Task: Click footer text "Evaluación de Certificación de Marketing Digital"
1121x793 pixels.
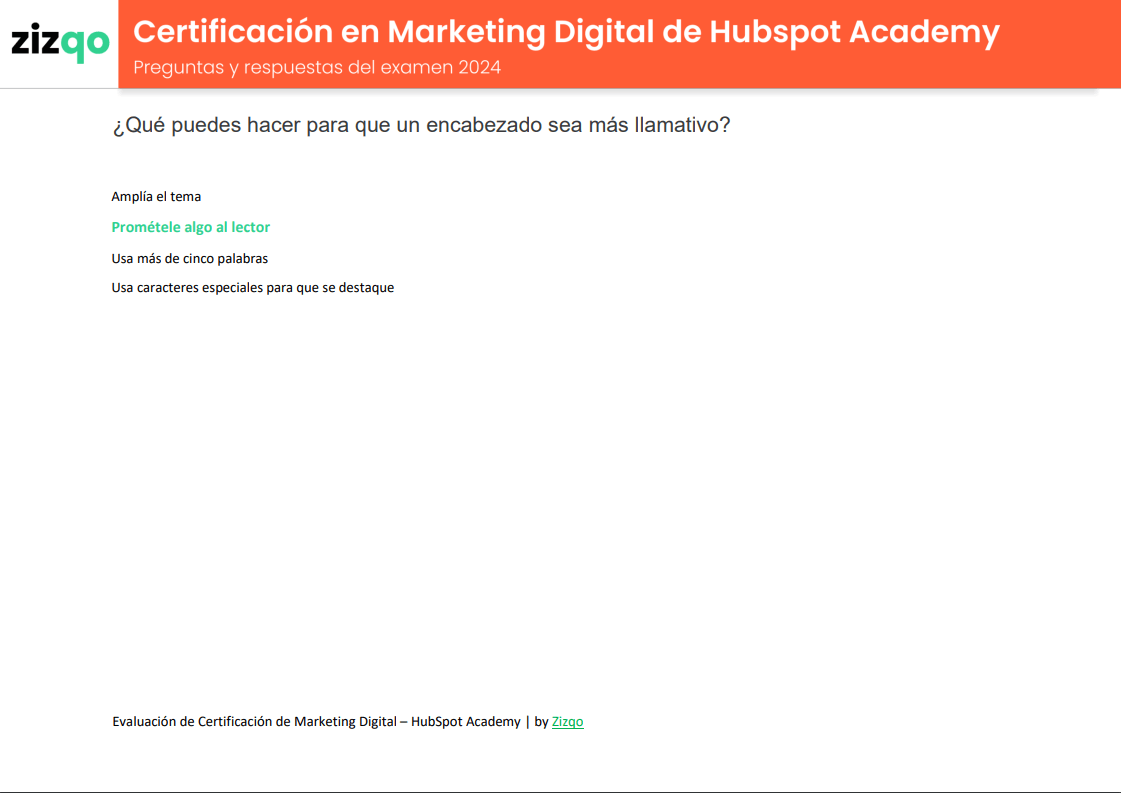Action: pyautogui.click(x=255, y=721)
